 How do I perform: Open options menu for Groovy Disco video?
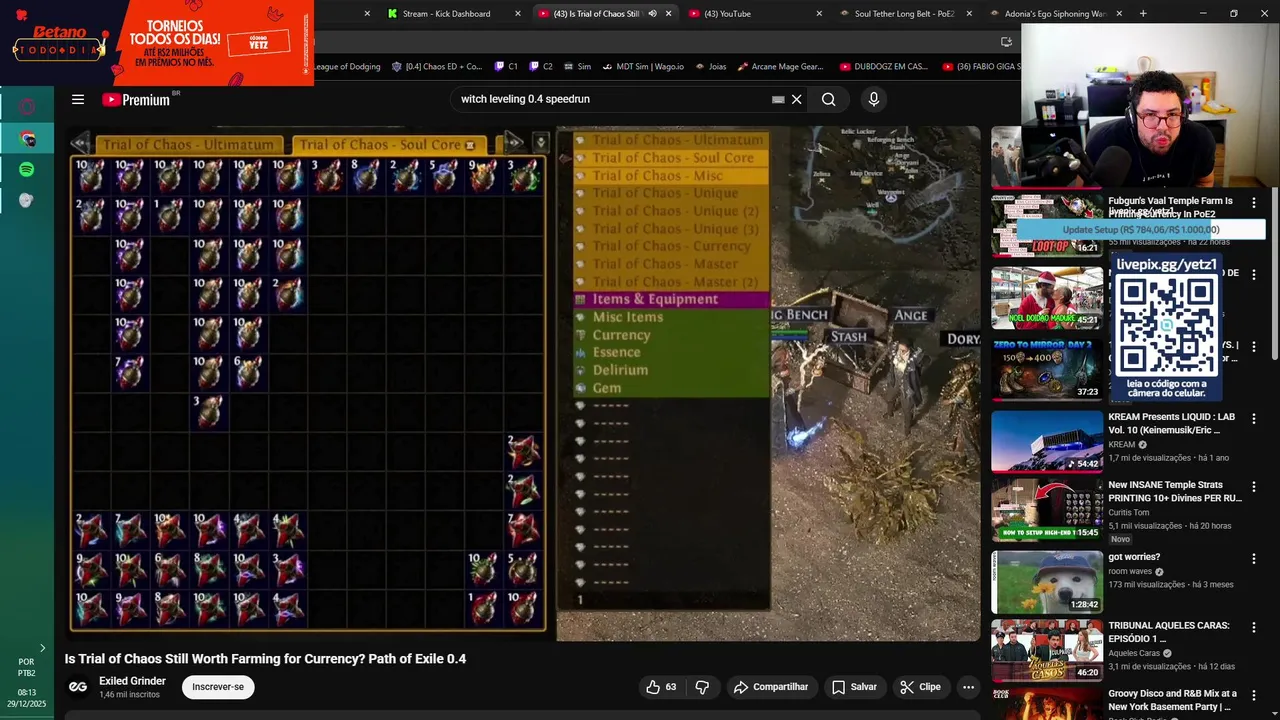click(1254, 696)
